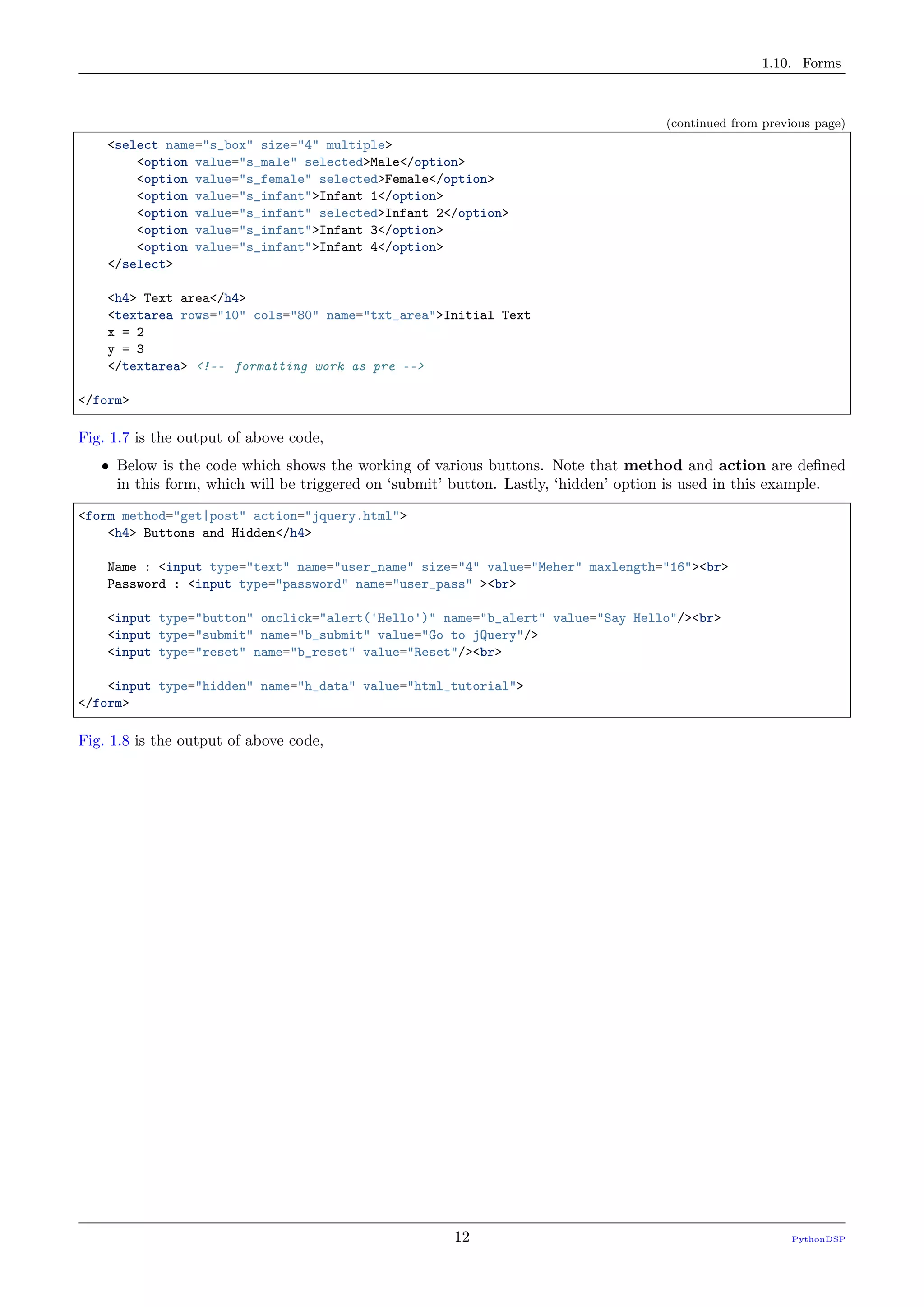This screenshot has width=924, height=1307.
Task: Open the Fig. 1.7 reference link
Action: click(104, 438)
